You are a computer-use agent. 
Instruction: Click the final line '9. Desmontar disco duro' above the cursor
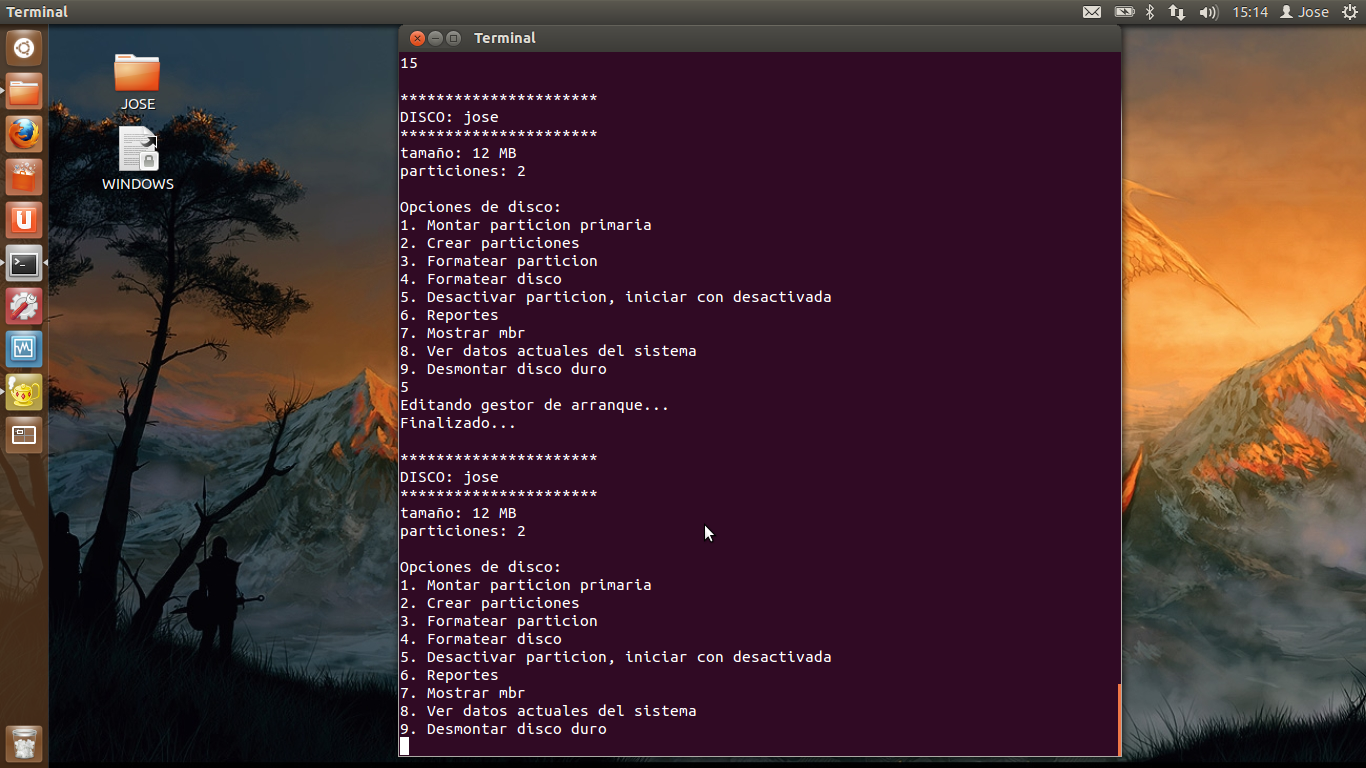click(x=503, y=729)
